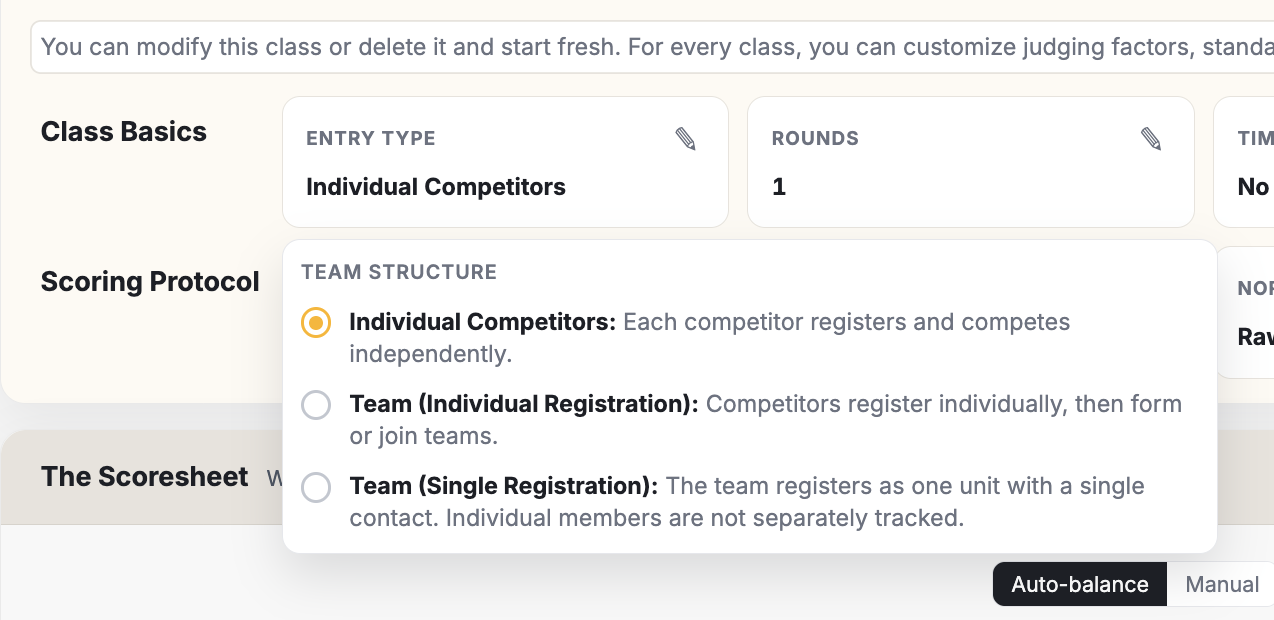This screenshot has width=1274, height=620.
Task: Click the pencil icon on Entry Type card
Action: [x=685, y=139]
